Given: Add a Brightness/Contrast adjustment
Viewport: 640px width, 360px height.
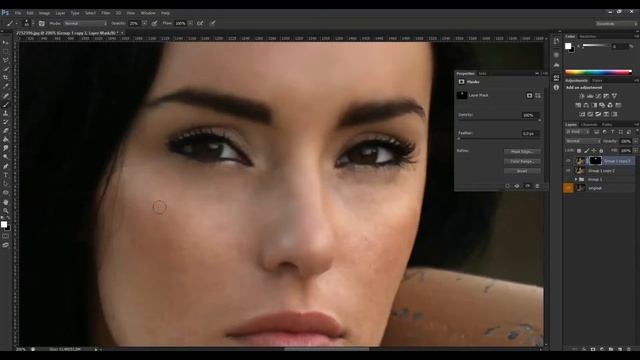Looking at the screenshot, I should pyautogui.click(x=582, y=96).
